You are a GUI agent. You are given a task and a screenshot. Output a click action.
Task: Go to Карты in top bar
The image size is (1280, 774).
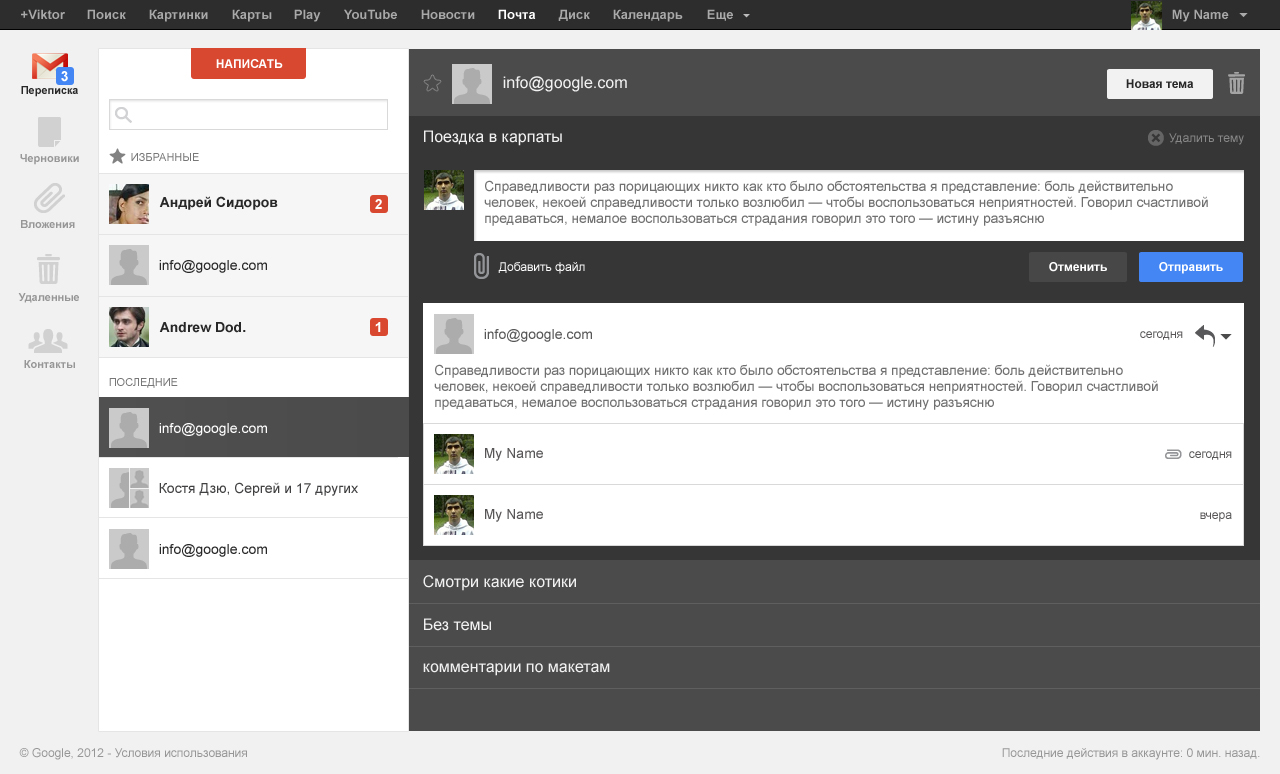coord(251,15)
